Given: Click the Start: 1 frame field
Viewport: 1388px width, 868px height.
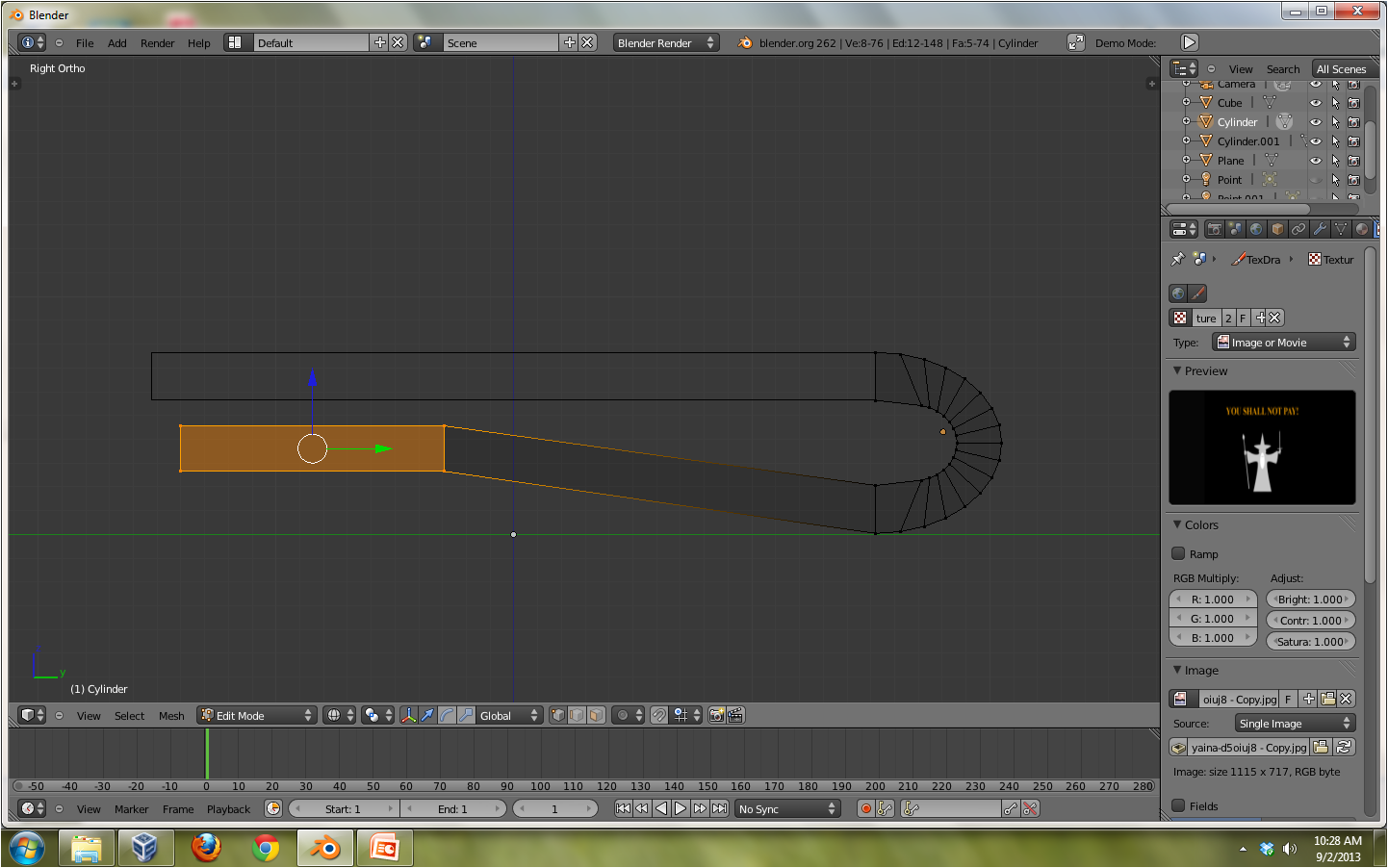Looking at the screenshot, I should click(x=343, y=808).
